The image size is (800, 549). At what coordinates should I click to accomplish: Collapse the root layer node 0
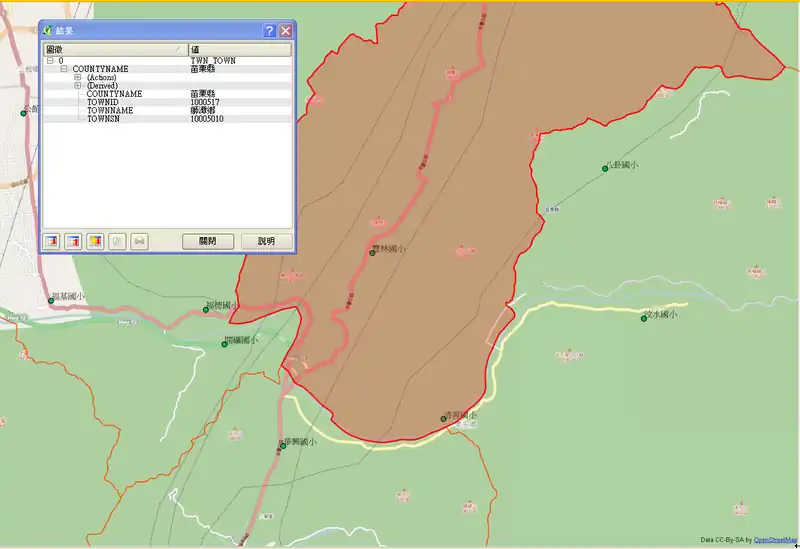point(50,61)
